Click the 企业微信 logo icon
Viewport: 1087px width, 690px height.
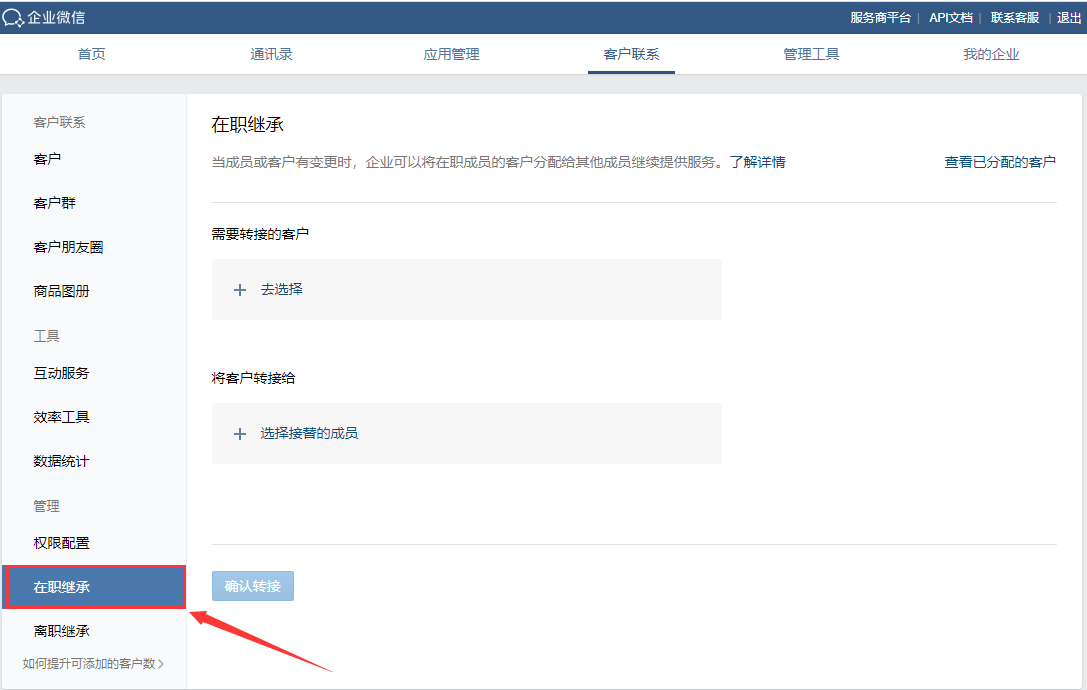[x=14, y=18]
